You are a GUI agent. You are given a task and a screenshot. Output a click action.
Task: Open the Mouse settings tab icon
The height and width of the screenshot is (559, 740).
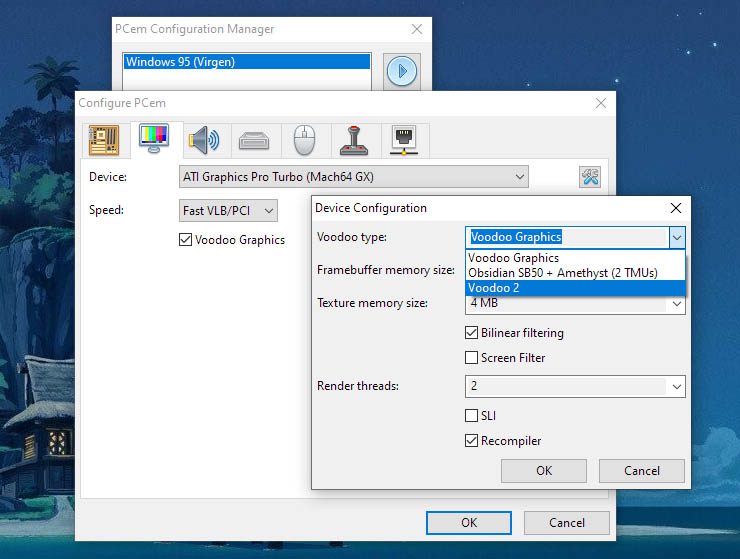coord(304,140)
